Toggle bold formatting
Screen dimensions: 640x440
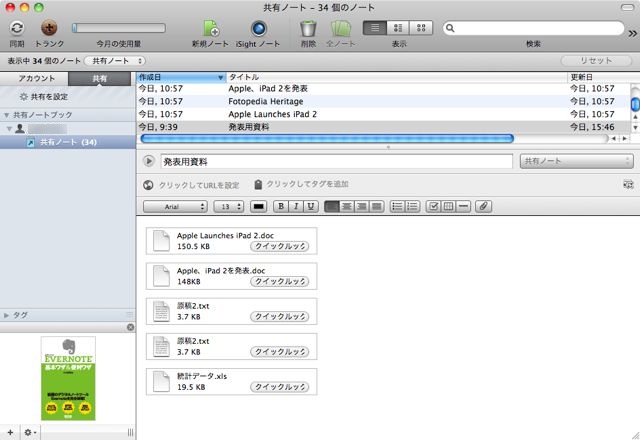pos(281,207)
